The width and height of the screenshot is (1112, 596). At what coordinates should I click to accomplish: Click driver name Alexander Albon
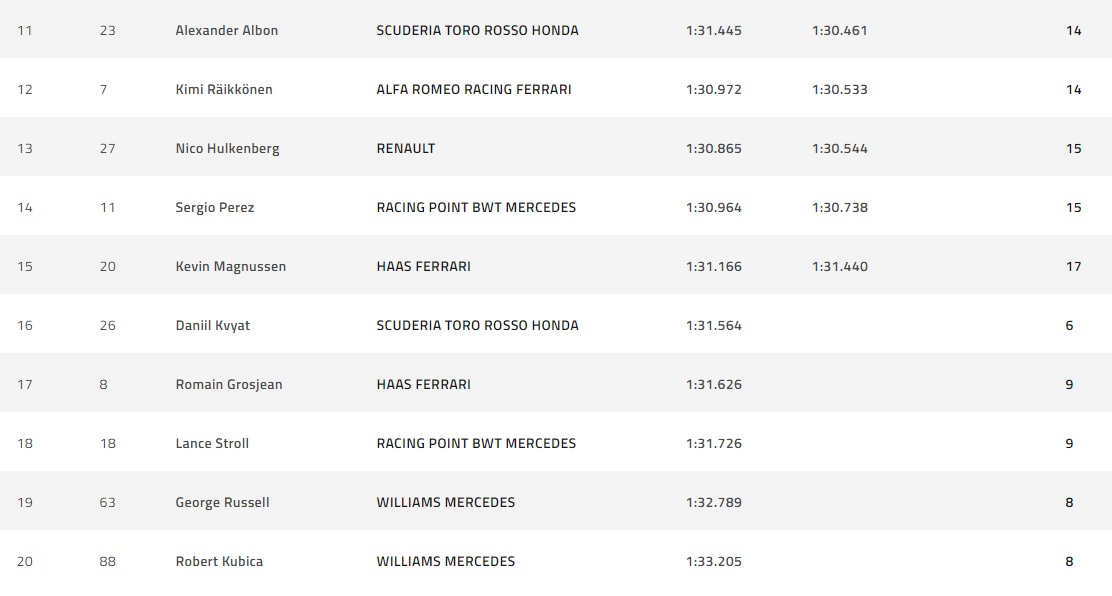(226, 30)
